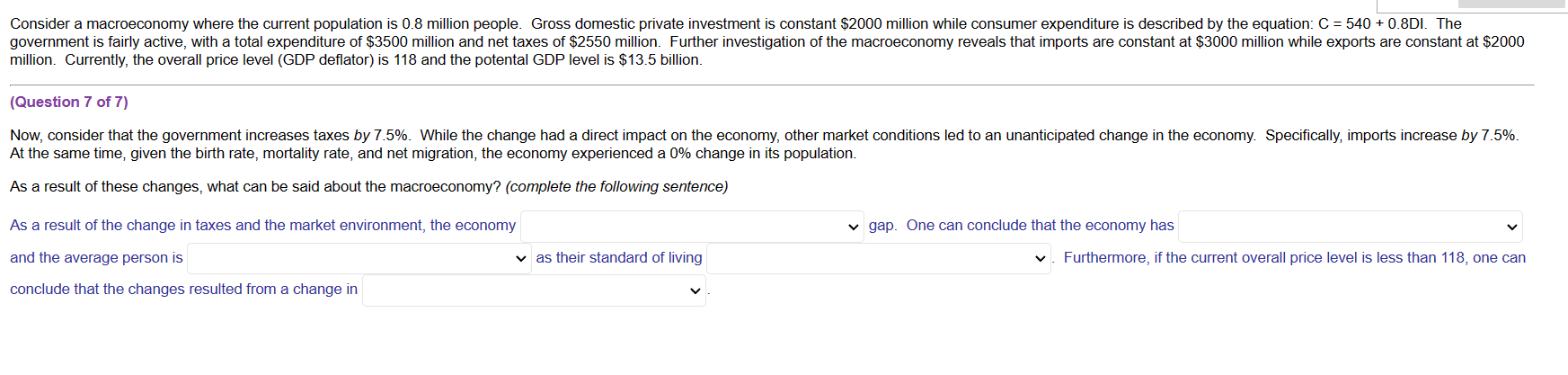1568x375 pixels.
Task: Click the italic '(complete the following sentence)' text
Action: coord(616,187)
